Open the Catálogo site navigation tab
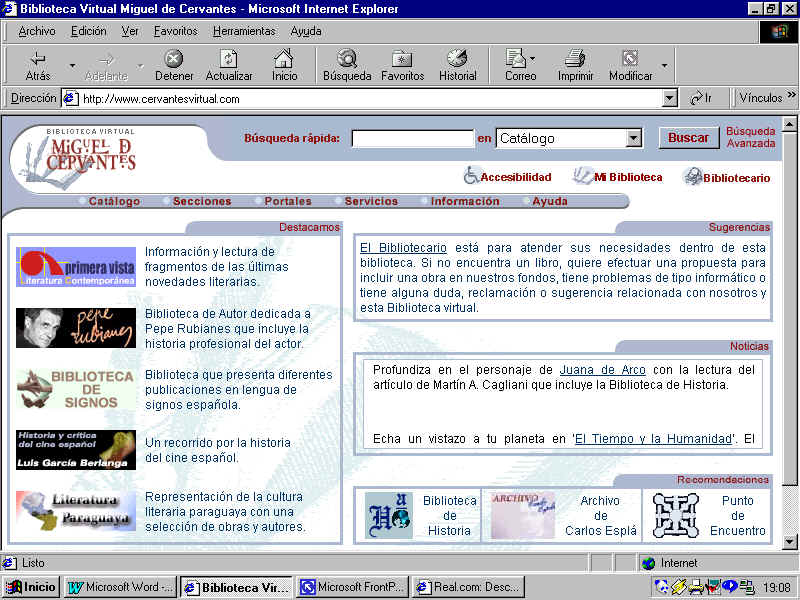The width and height of the screenshot is (800, 600). [114, 201]
